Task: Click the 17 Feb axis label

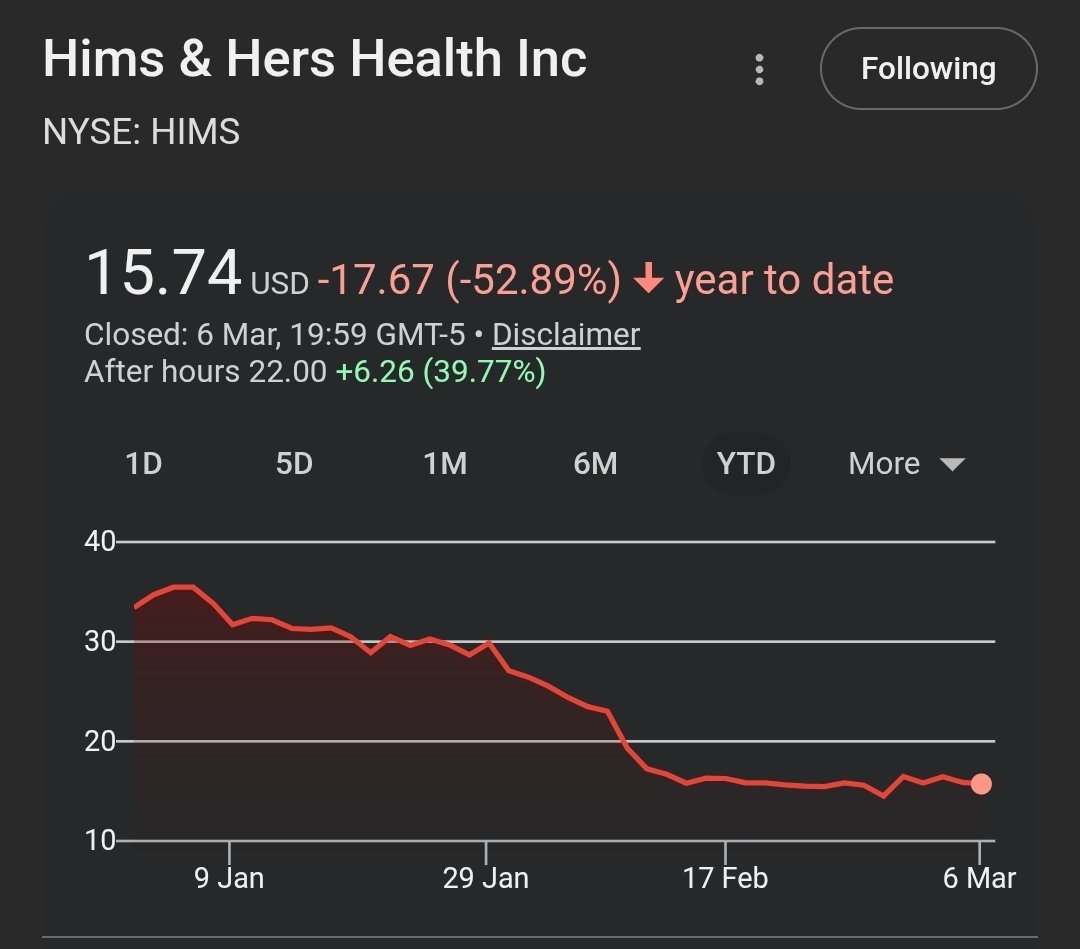Action: pos(725,878)
